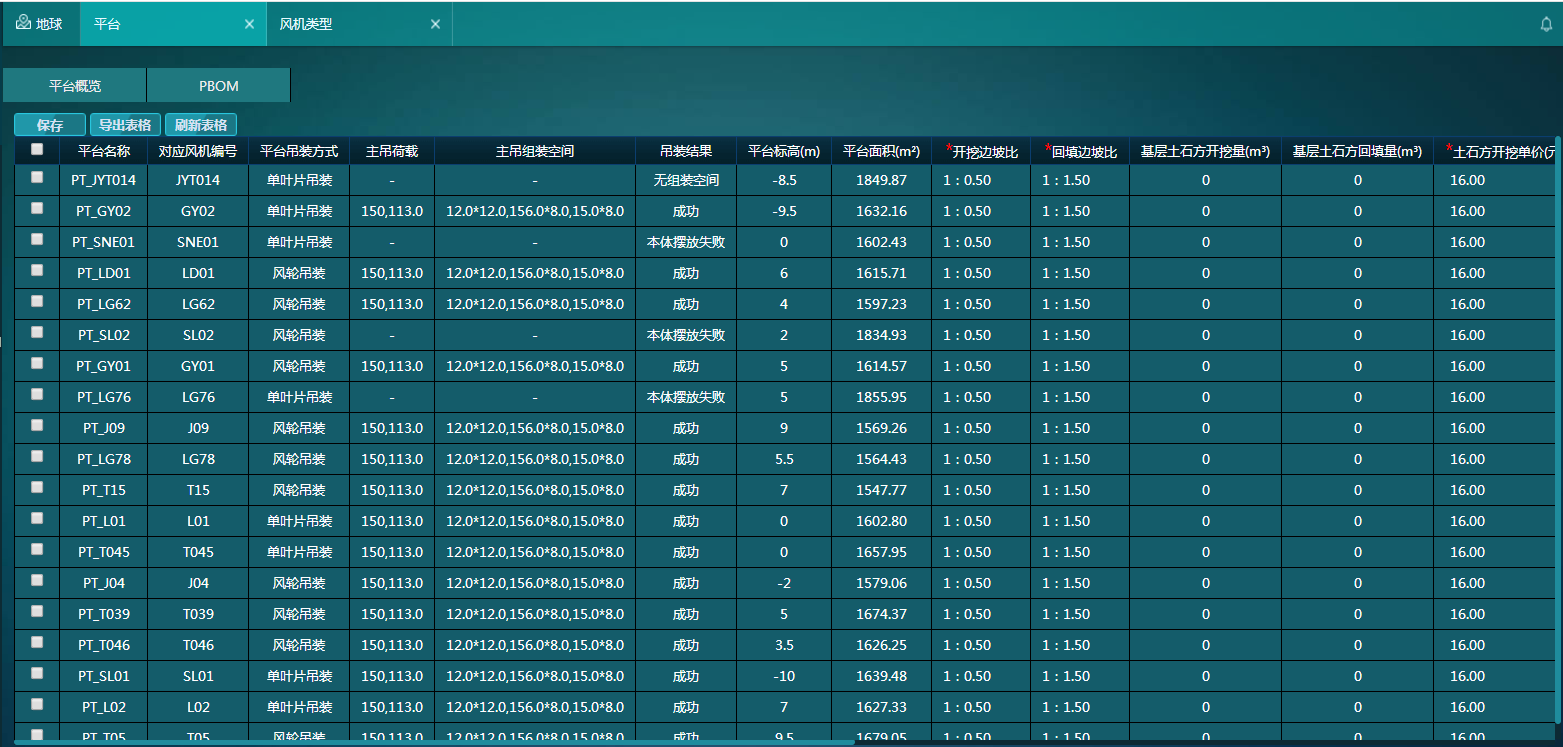Open the notification bell icon

1546,24
